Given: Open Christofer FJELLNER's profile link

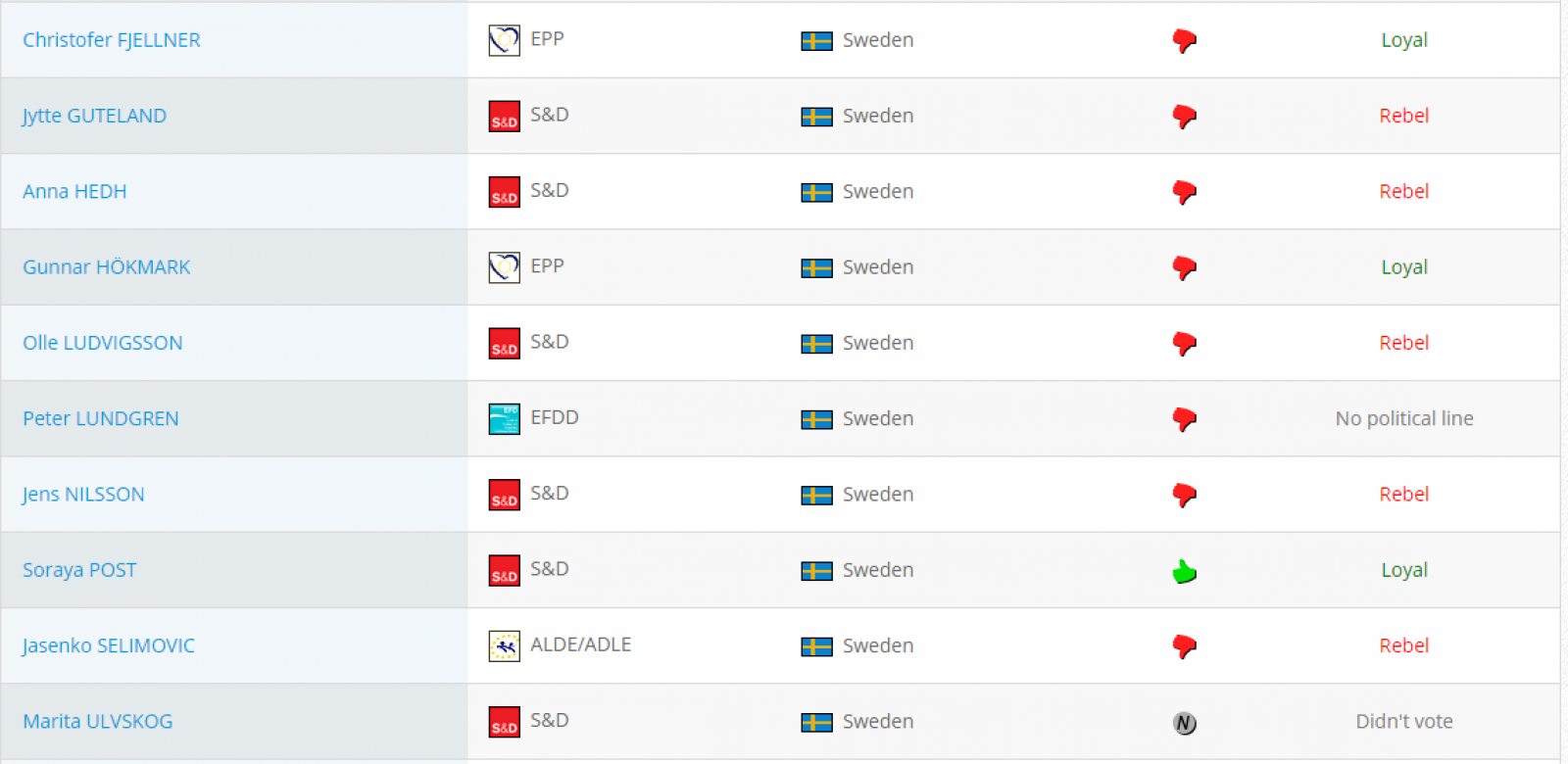Looking at the screenshot, I should (x=112, y=40).
